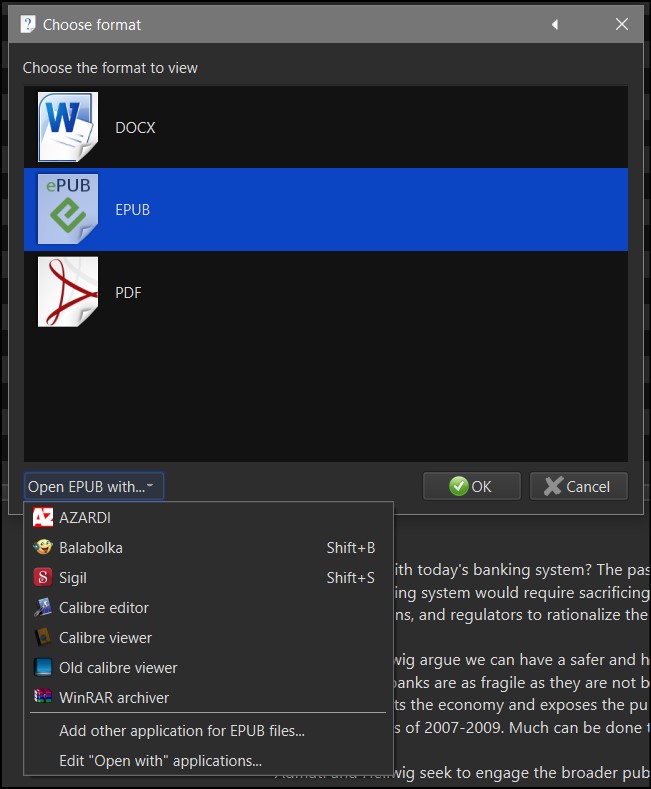Click the Calibre editor icon

[x=43, y=607]
